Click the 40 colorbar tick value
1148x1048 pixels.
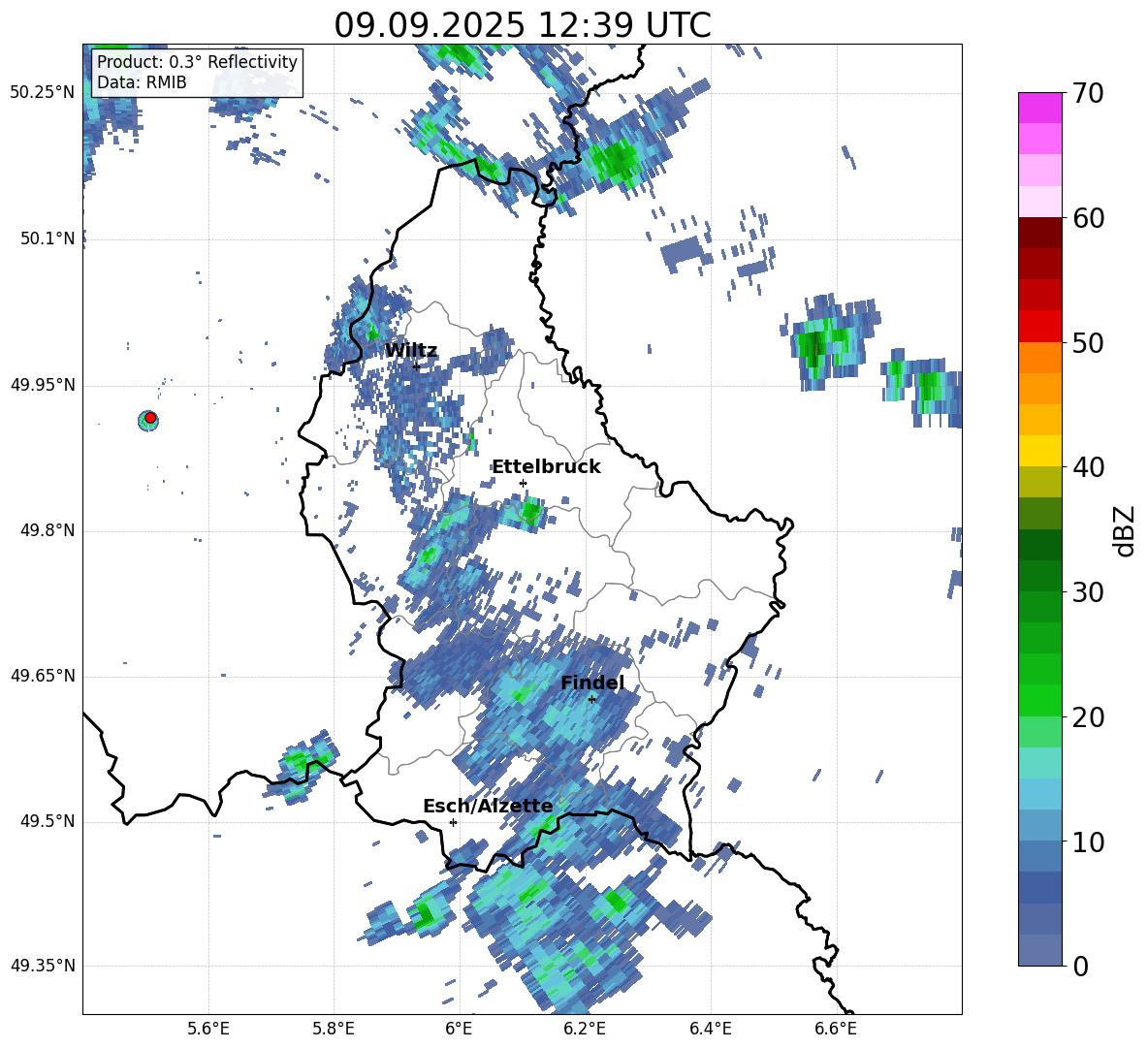click(1089, 467)
